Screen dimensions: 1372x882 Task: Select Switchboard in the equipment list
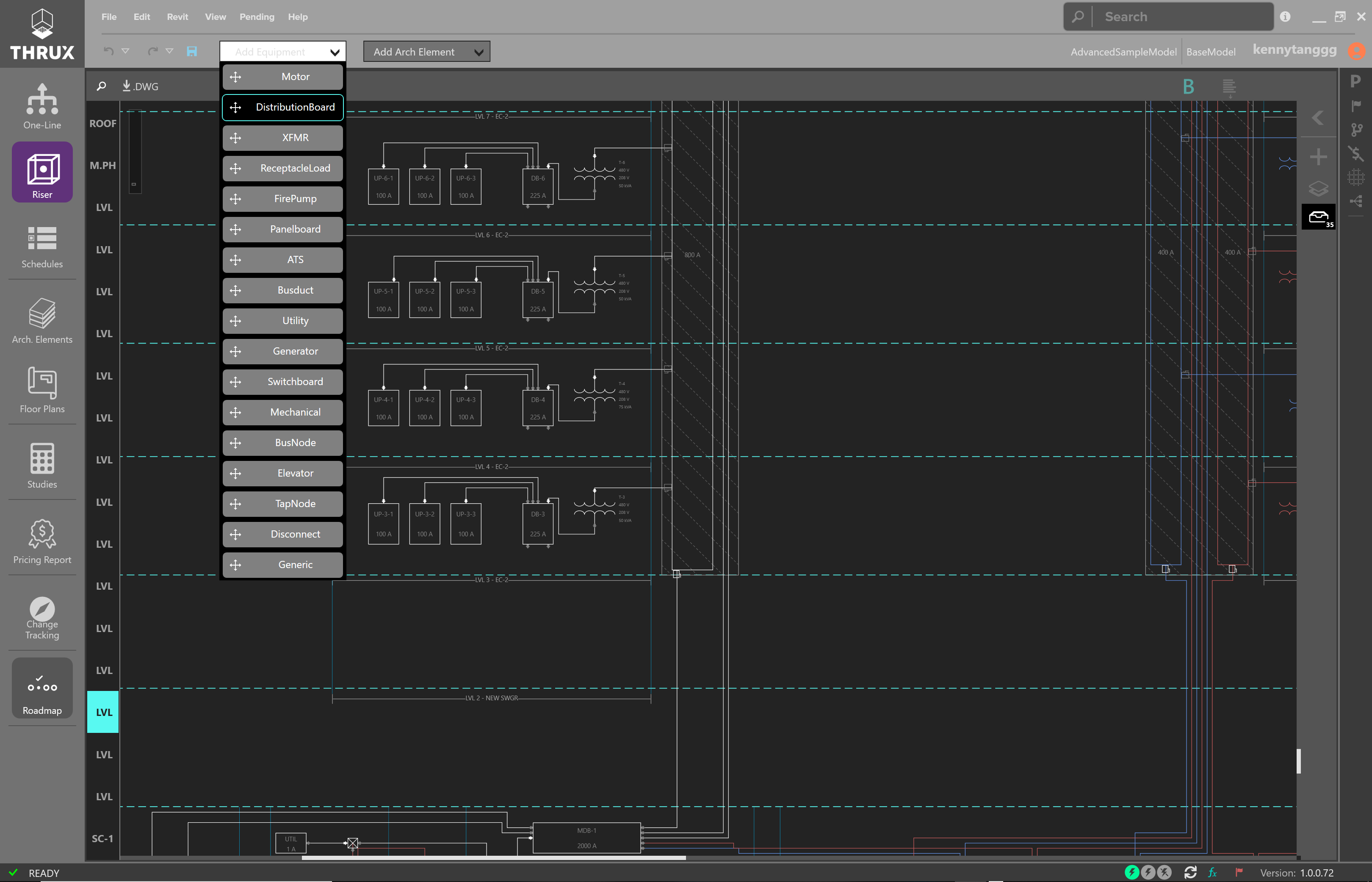pyautogui.click(x=283, y=381)
